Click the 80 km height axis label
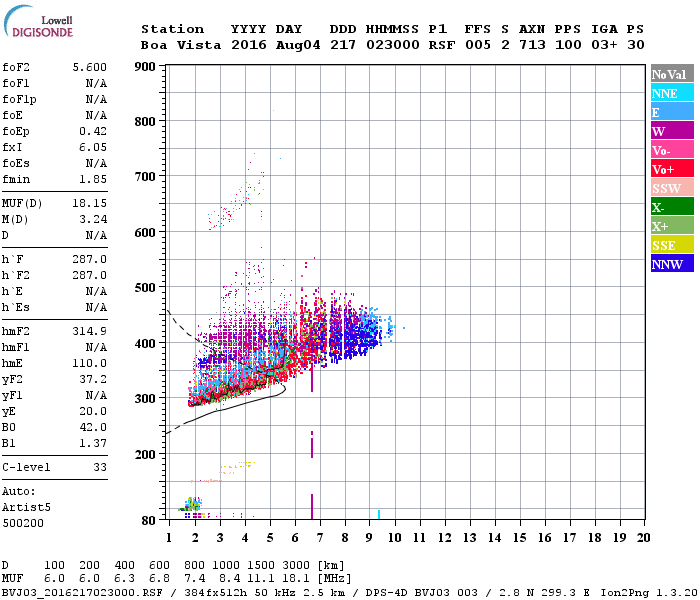 point(148,521)
